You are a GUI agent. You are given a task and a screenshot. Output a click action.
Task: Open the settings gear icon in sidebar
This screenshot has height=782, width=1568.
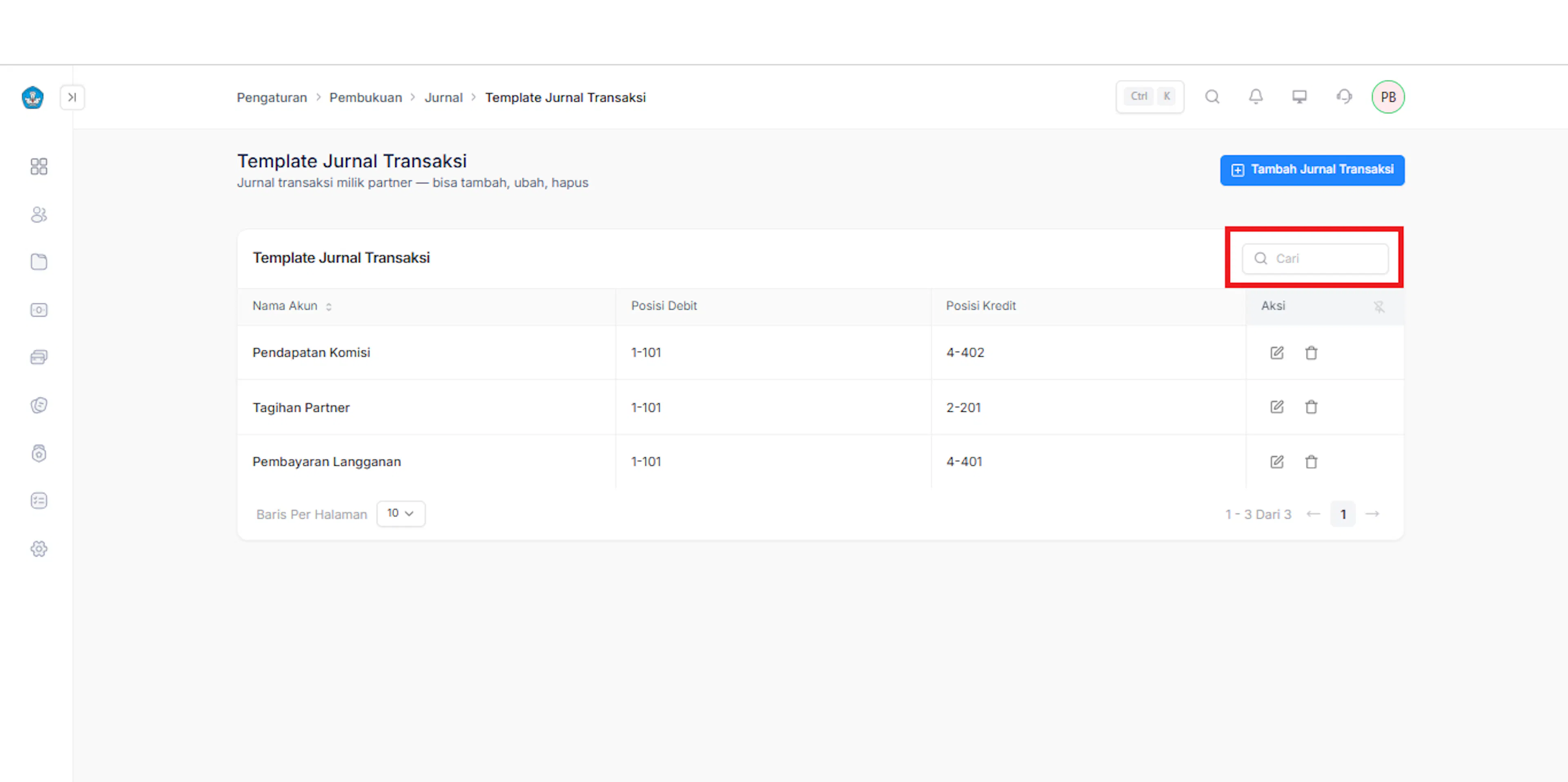point(39,549)
